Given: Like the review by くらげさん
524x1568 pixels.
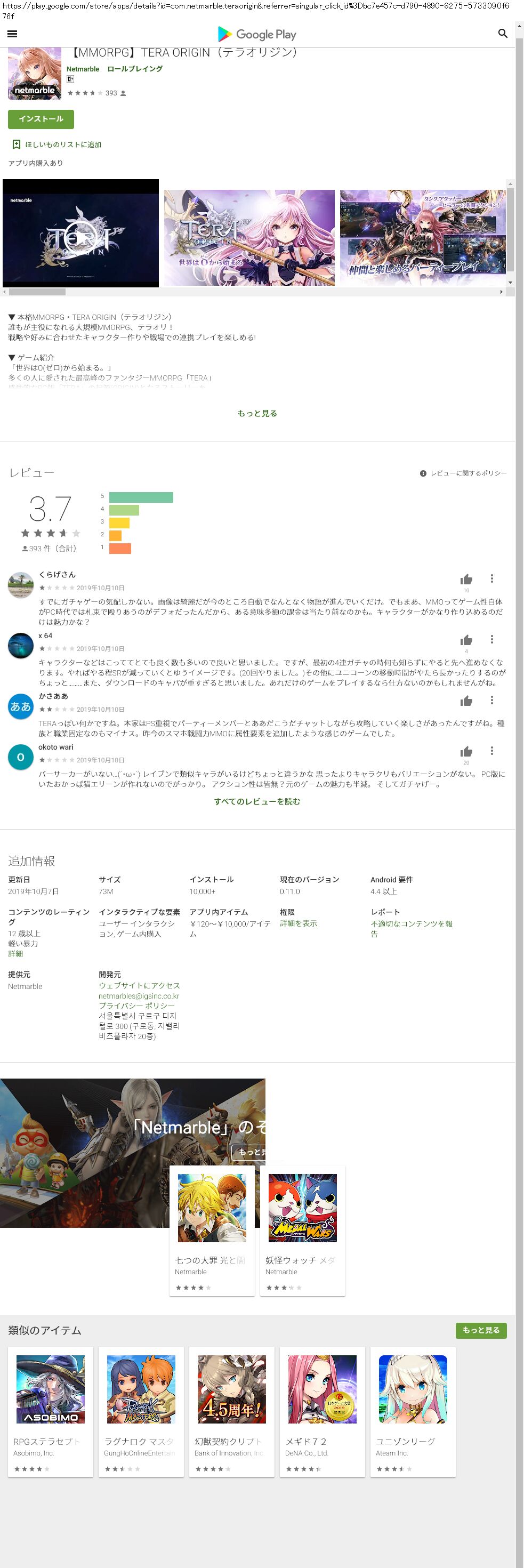Looking at the screenshot, I should [x=466, y=579].
